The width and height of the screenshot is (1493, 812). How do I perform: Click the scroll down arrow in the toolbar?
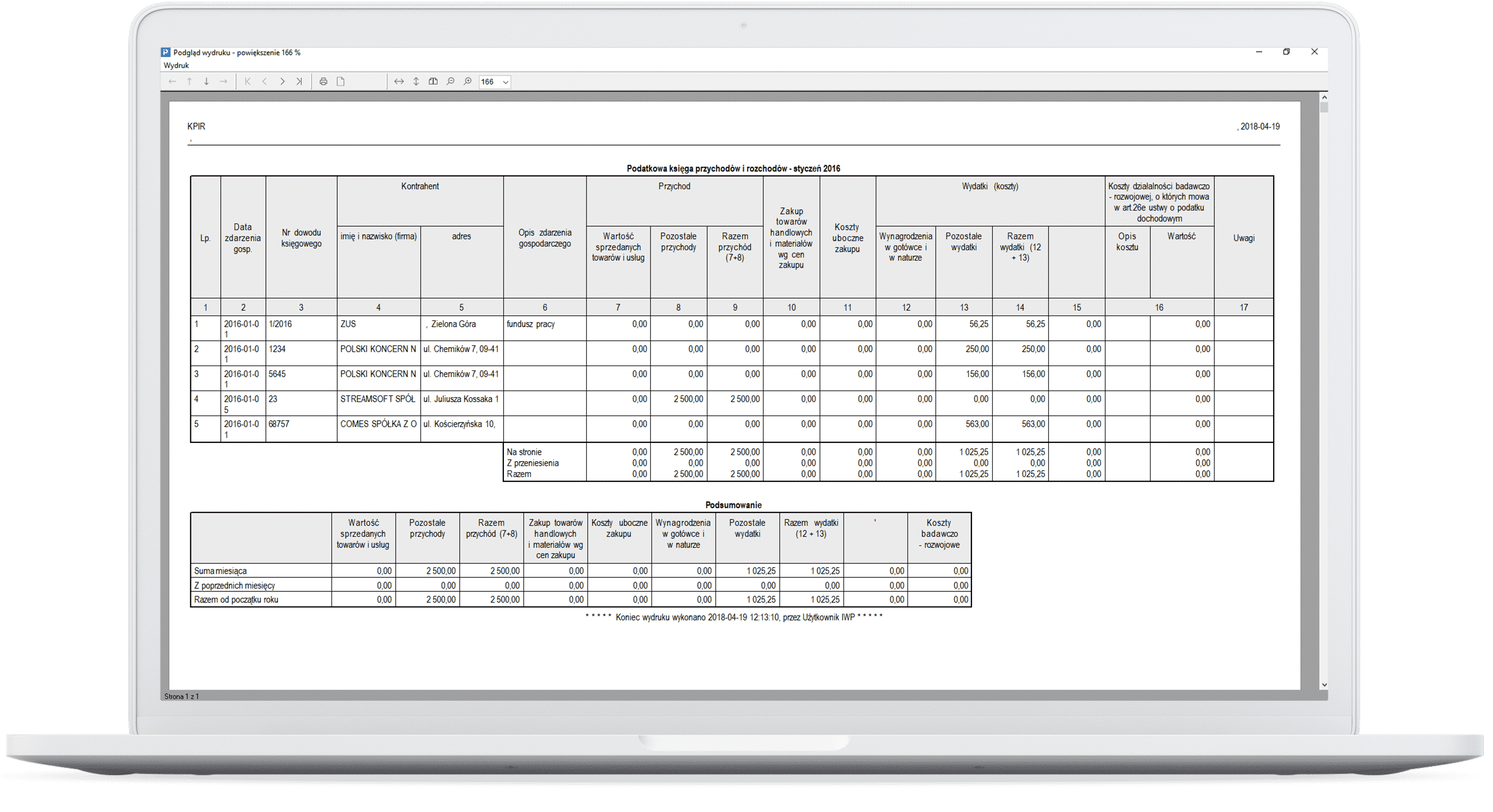(x=207, y=82)
